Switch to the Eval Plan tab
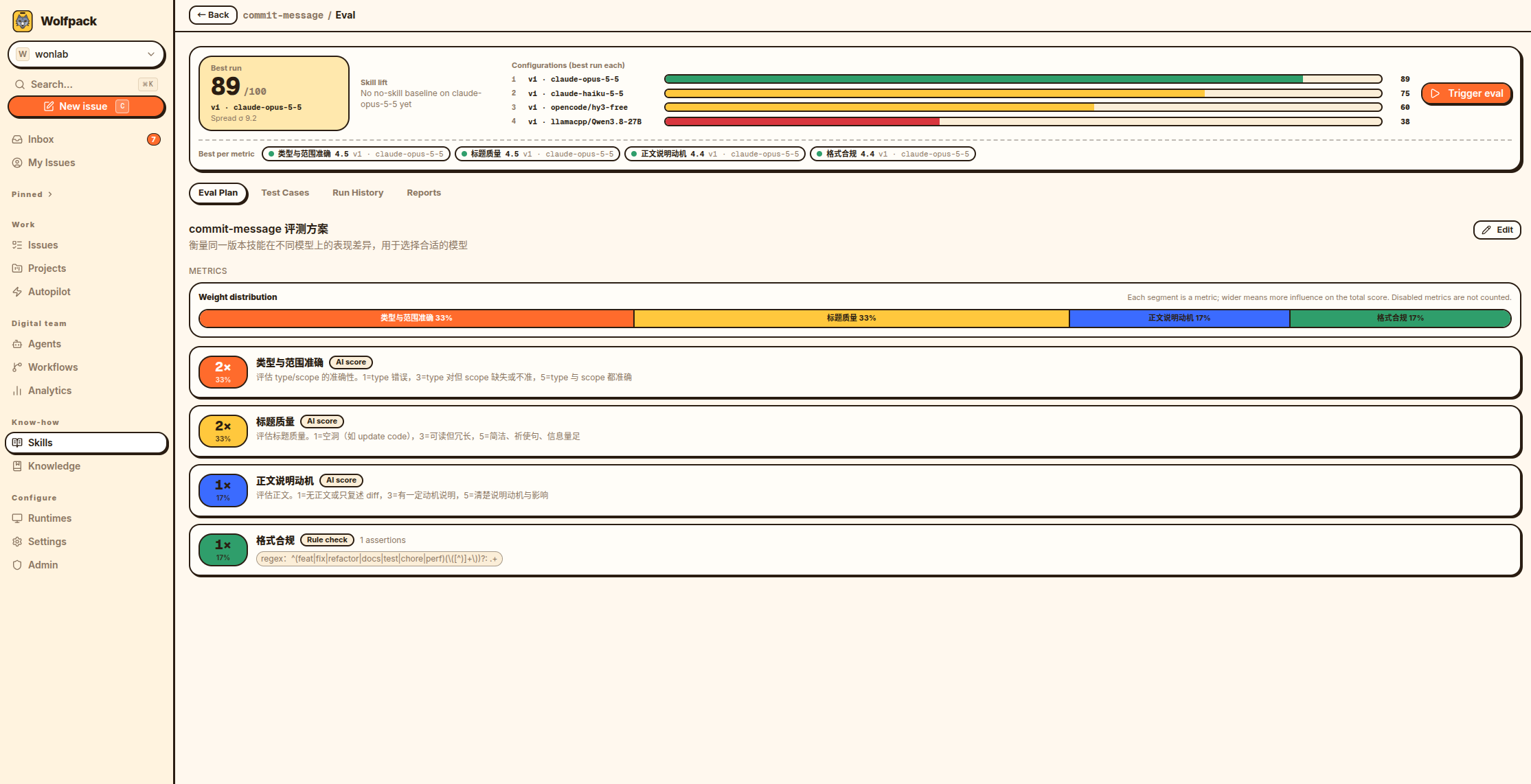 tap(218, 193)
